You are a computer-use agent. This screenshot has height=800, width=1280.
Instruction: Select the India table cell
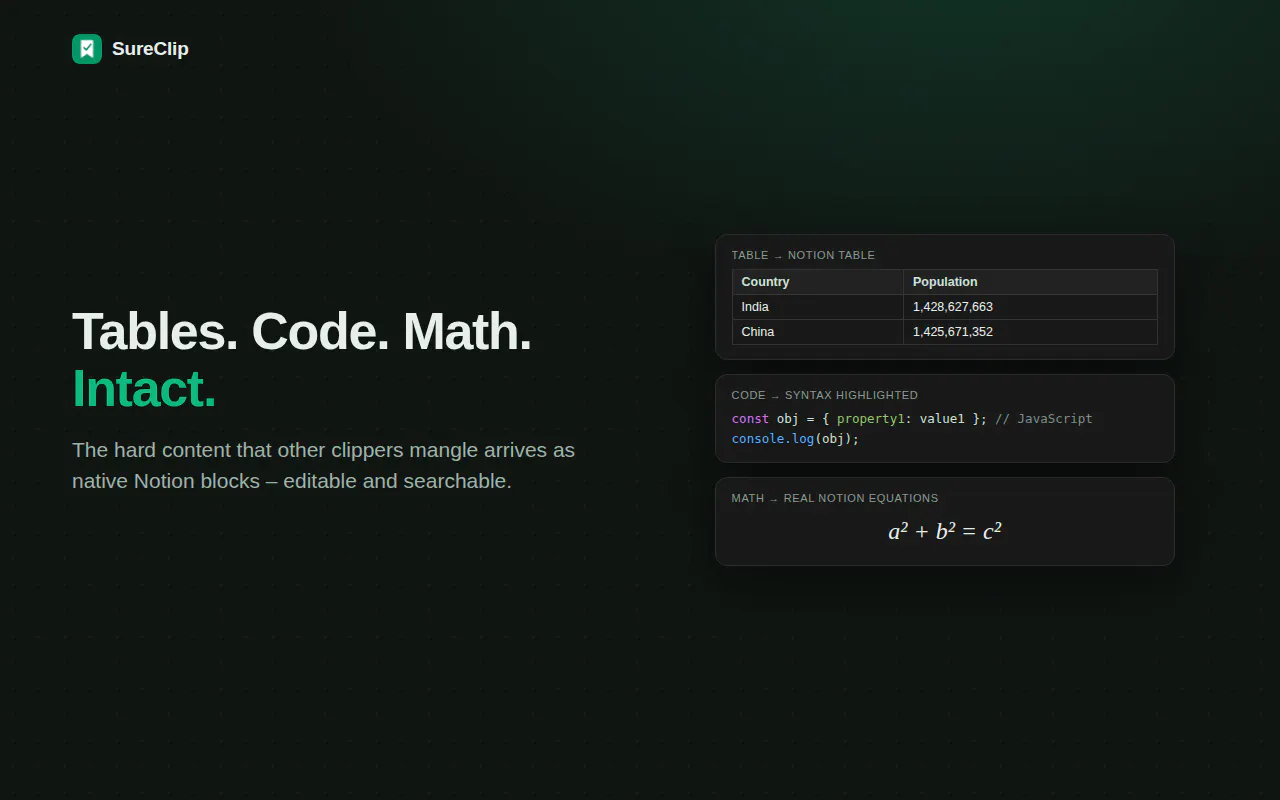pyautogui.click(x=818, y=307)
